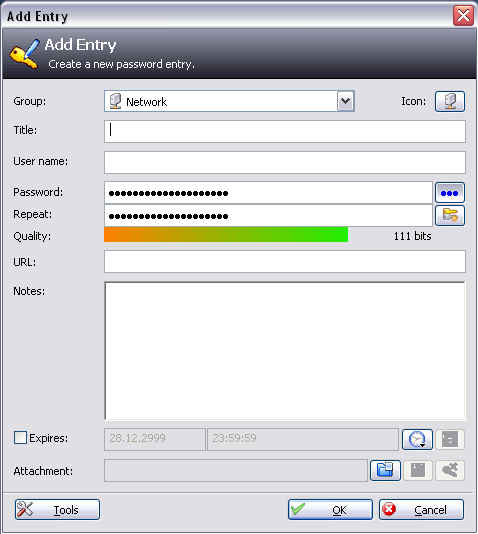Click into the User name field
Image resolution: width=478 pixels, height=534 pixels.
(x=285, y=162)
